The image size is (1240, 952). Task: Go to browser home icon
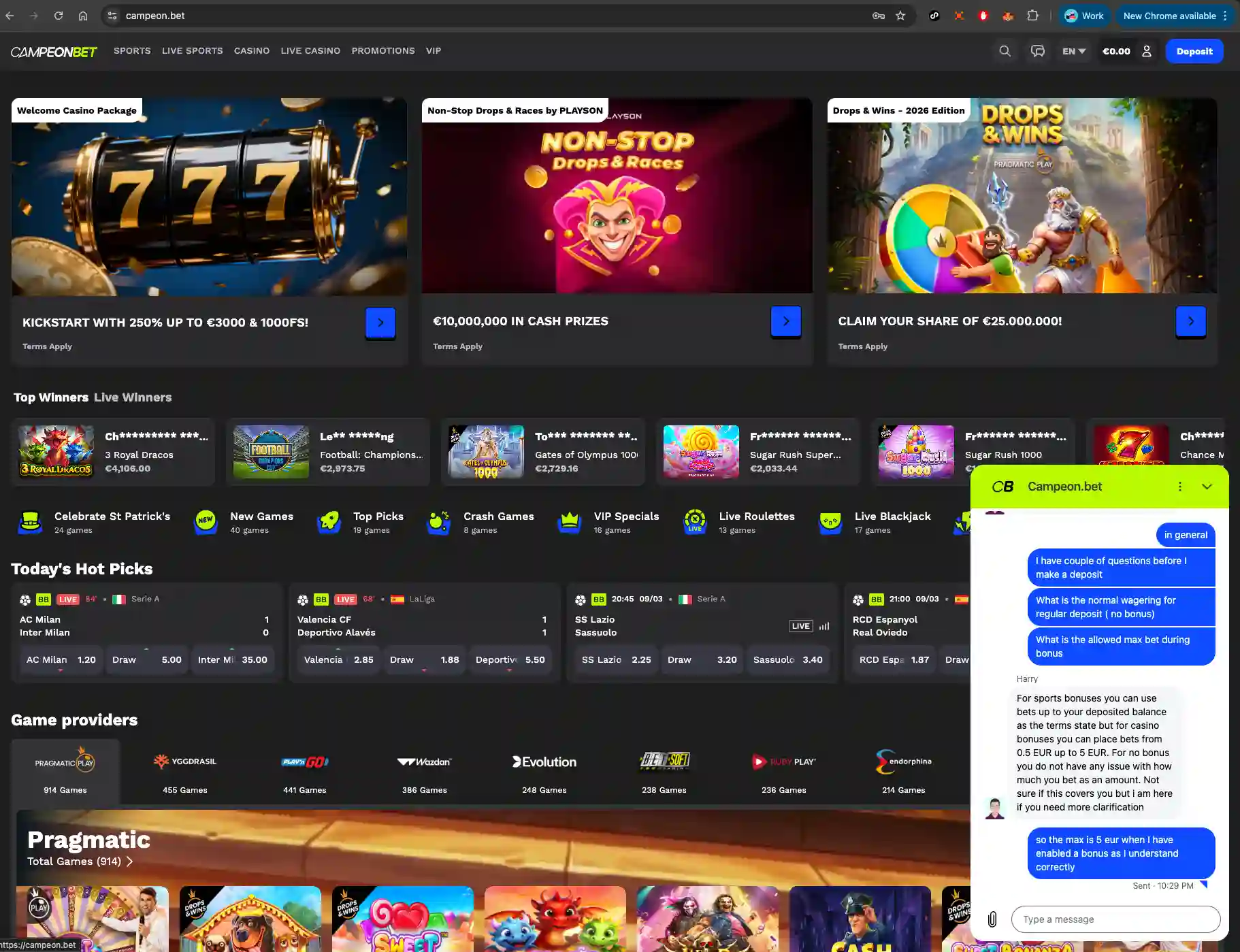pyautogui.click(x=83, y=16)
